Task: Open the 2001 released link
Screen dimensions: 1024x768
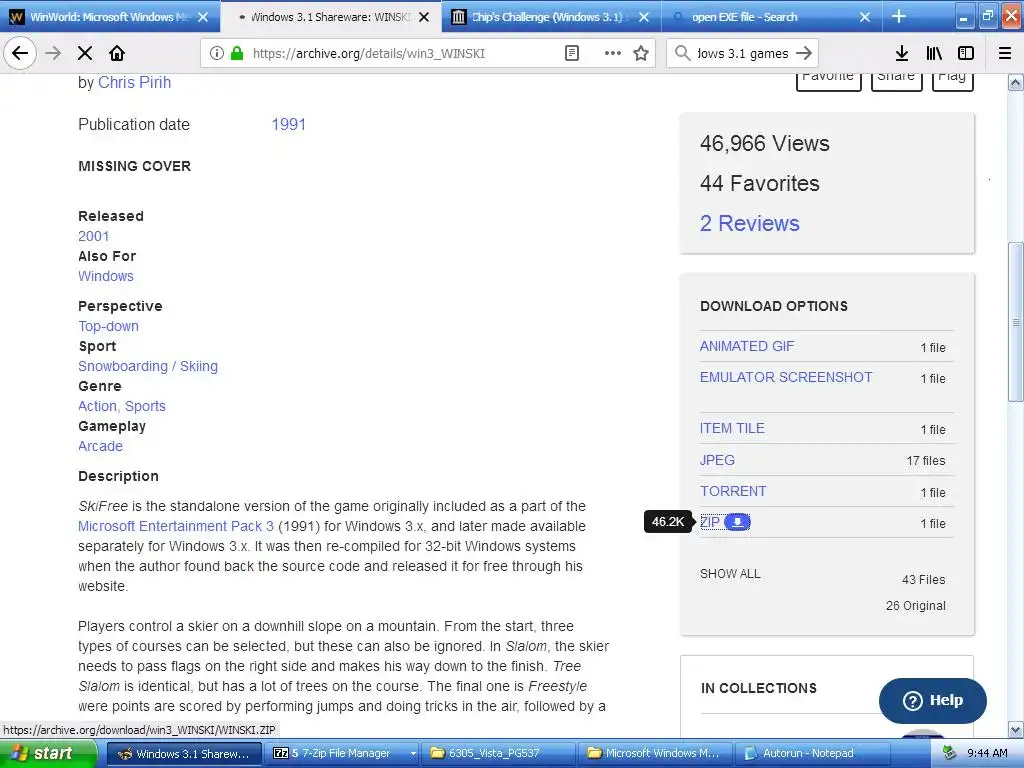Action: [x=93, y=236]
